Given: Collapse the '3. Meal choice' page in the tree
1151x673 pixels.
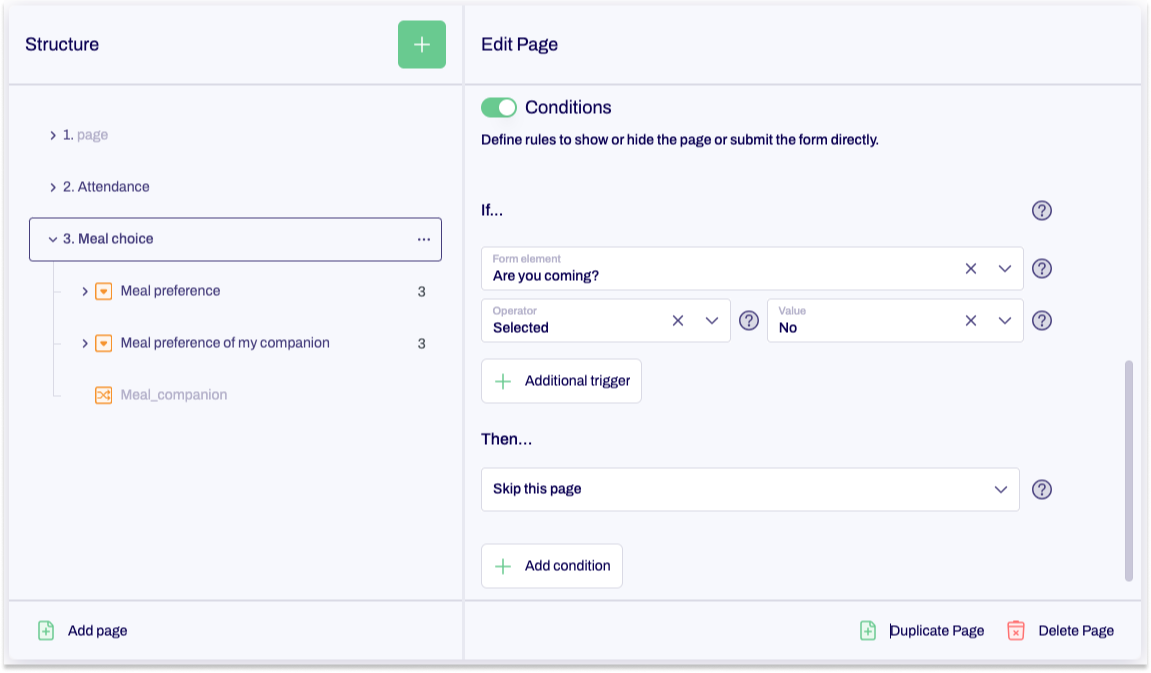Looking at the screenshot, I should pos(51,238).
